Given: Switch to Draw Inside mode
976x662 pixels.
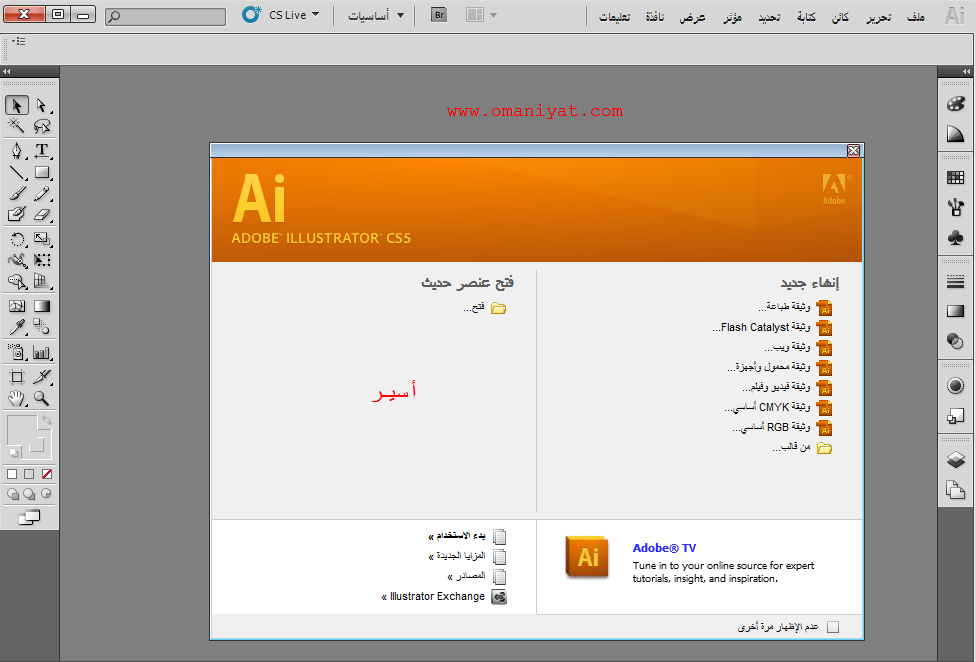Looking at the screenshot, I should [46, 494].
